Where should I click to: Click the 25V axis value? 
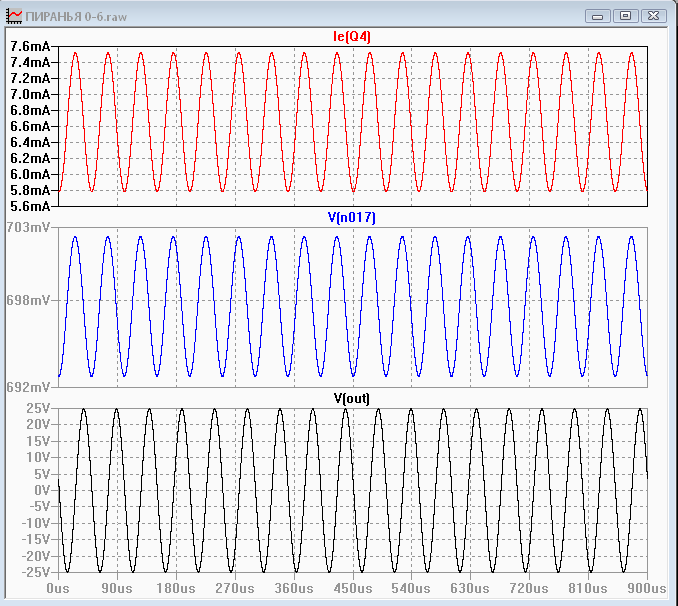(x=38, y=408)
